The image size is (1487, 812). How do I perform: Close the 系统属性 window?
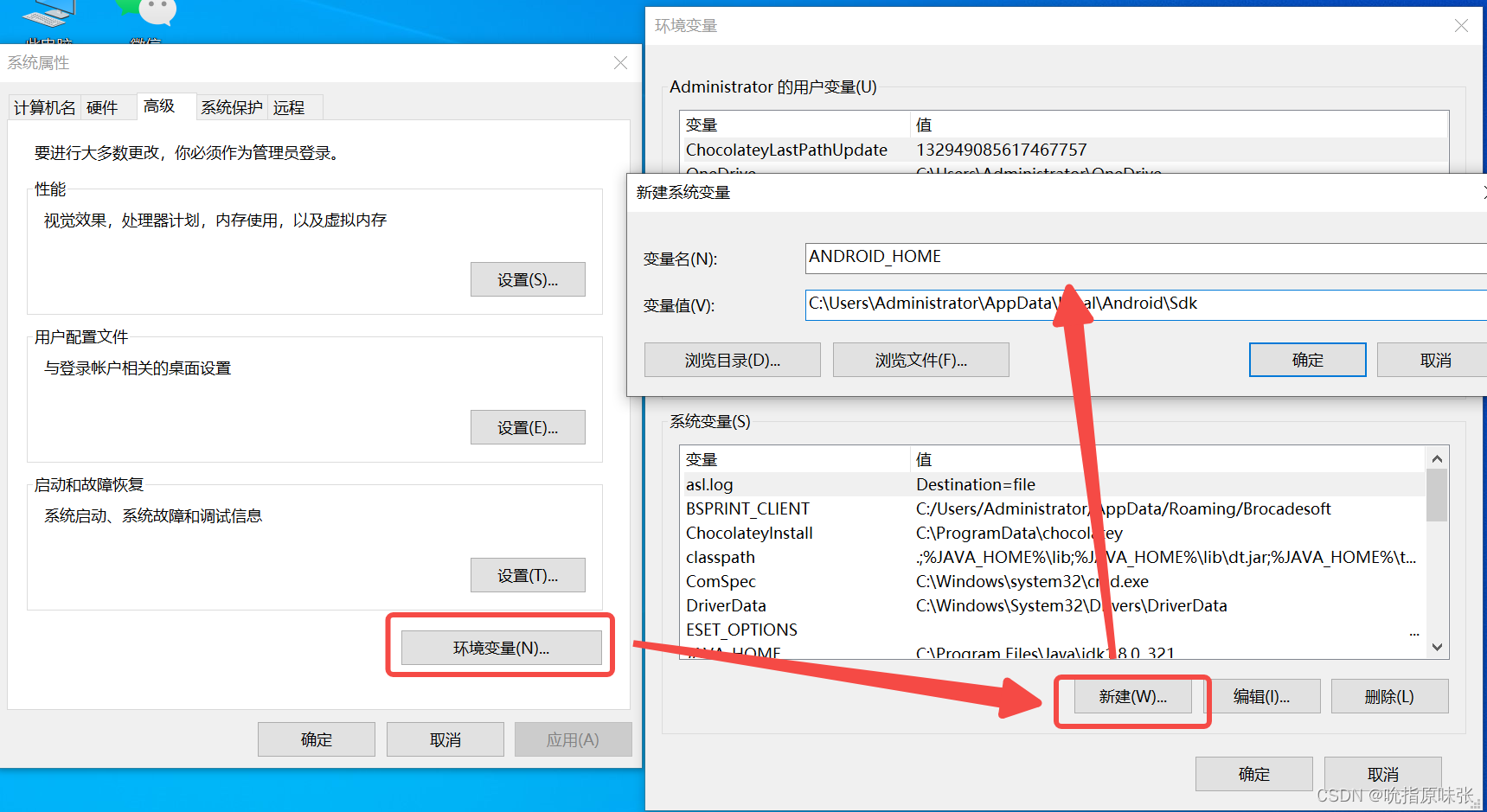[x=620, y=63]
